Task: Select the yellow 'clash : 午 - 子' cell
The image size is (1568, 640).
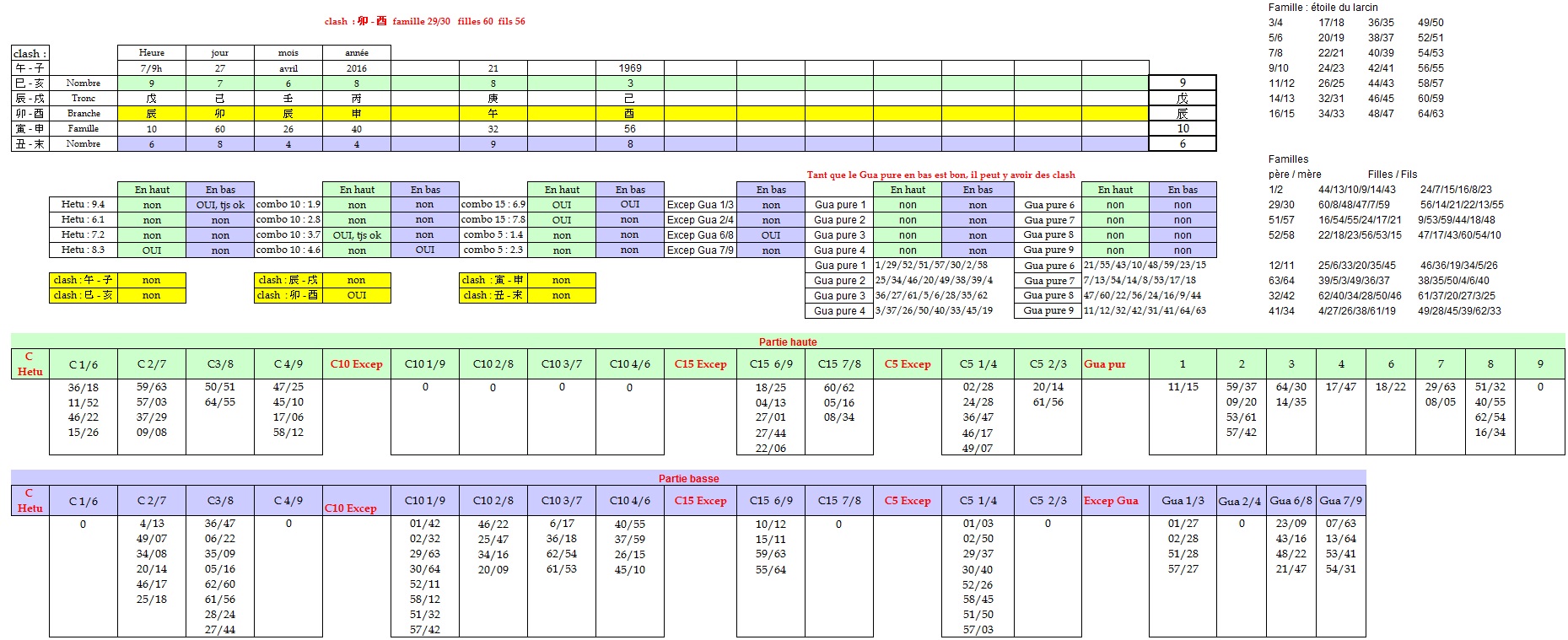Action: click(x=84, y=280)
